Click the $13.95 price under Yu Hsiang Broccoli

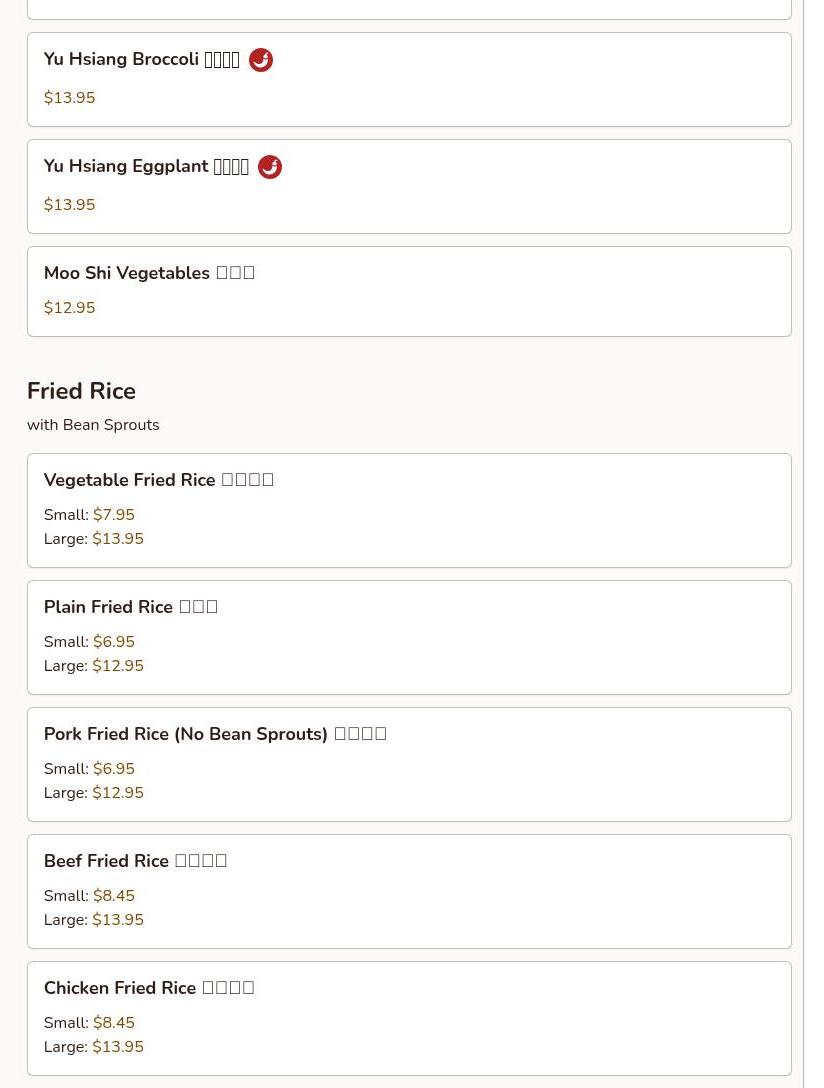tap(69, 98)
